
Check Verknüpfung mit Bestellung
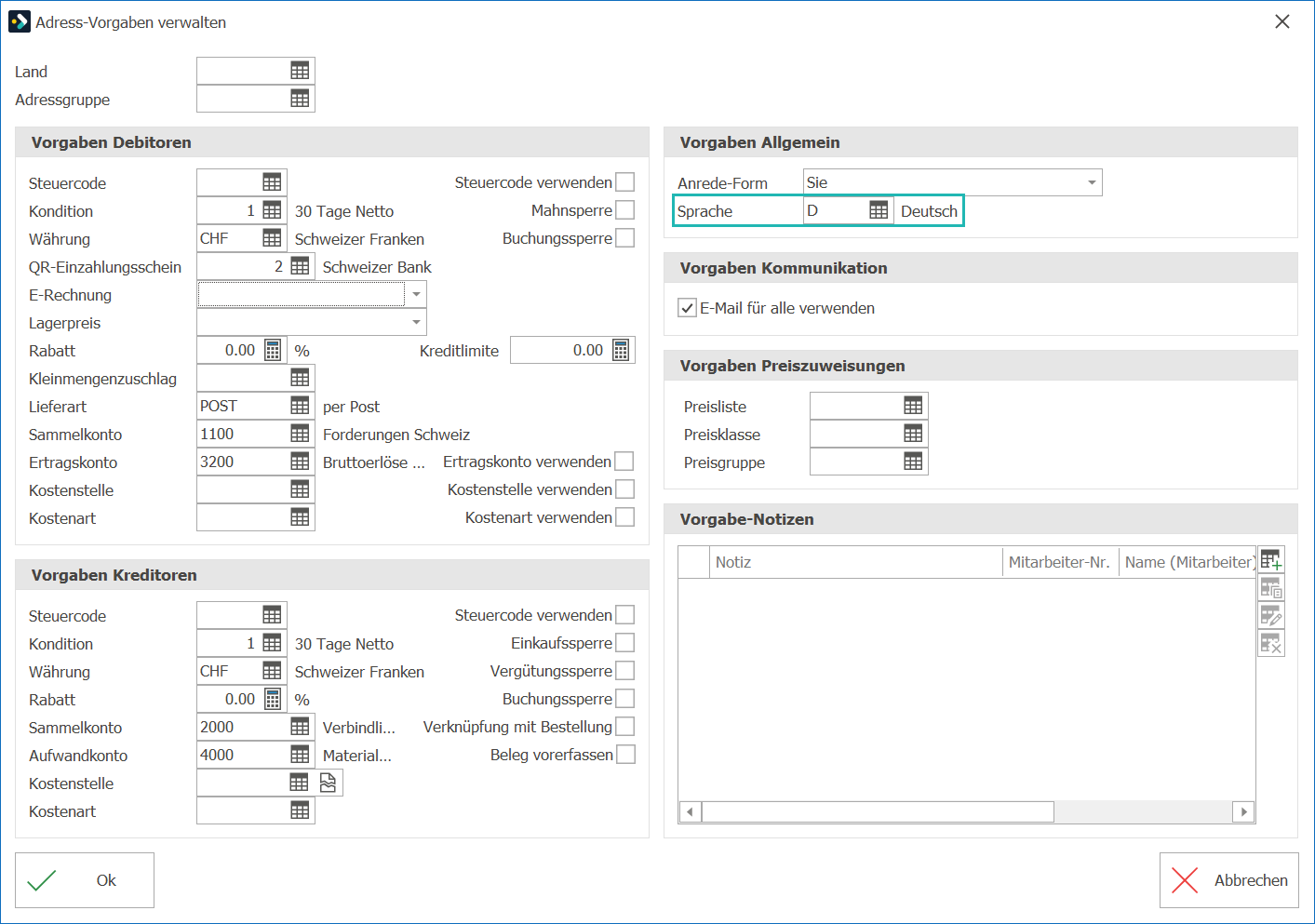point(625,727)
